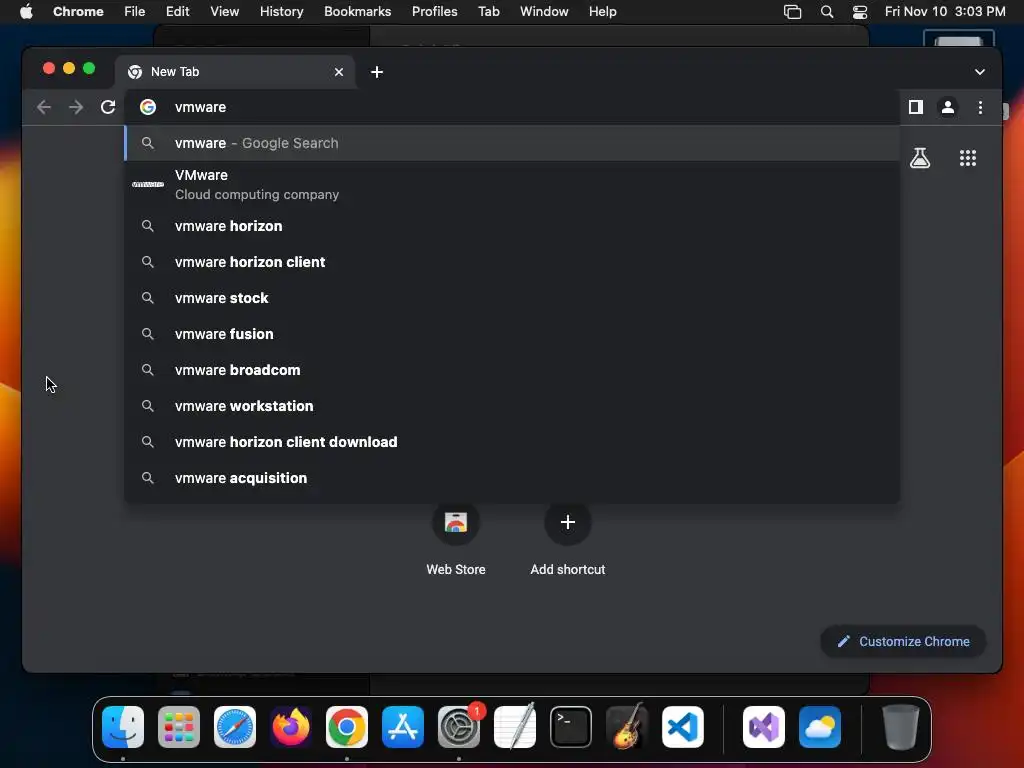Open the Edit menu
Screen dimensions: 1024x768
tap(177, 12)
